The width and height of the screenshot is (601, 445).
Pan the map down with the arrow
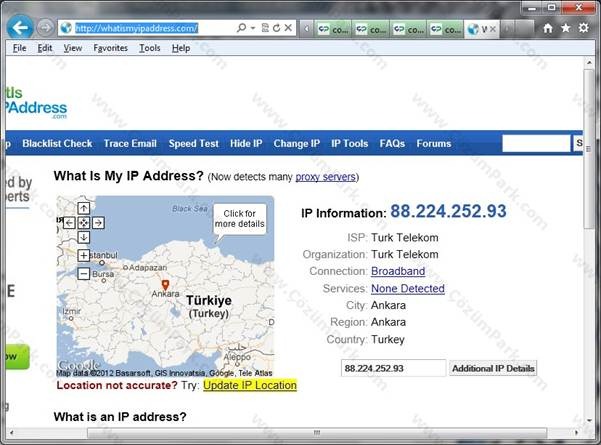coord(84,237)
